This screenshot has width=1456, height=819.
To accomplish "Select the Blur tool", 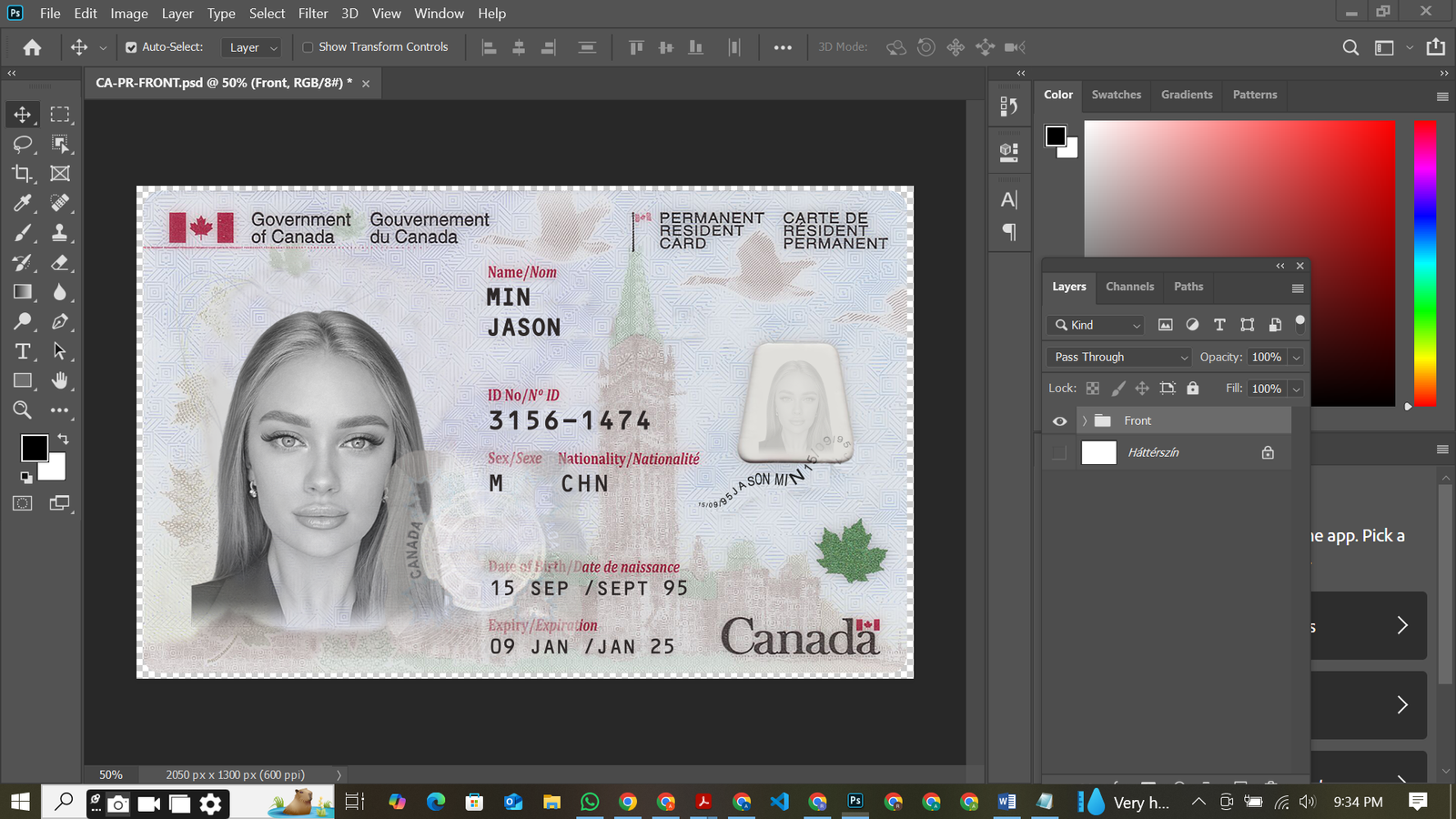I will tap(60, 292).
